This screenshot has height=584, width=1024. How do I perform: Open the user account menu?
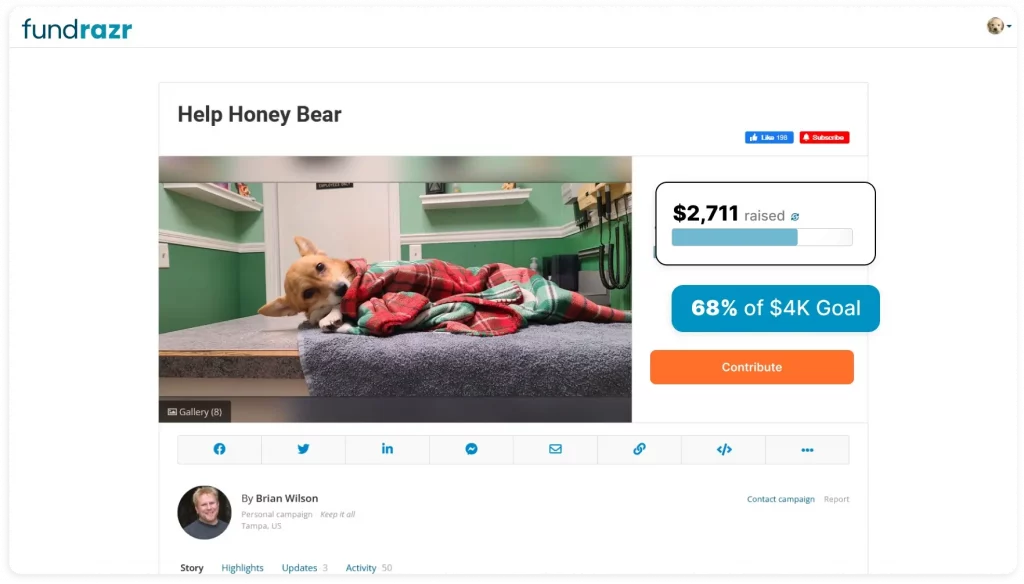point(996,25)
